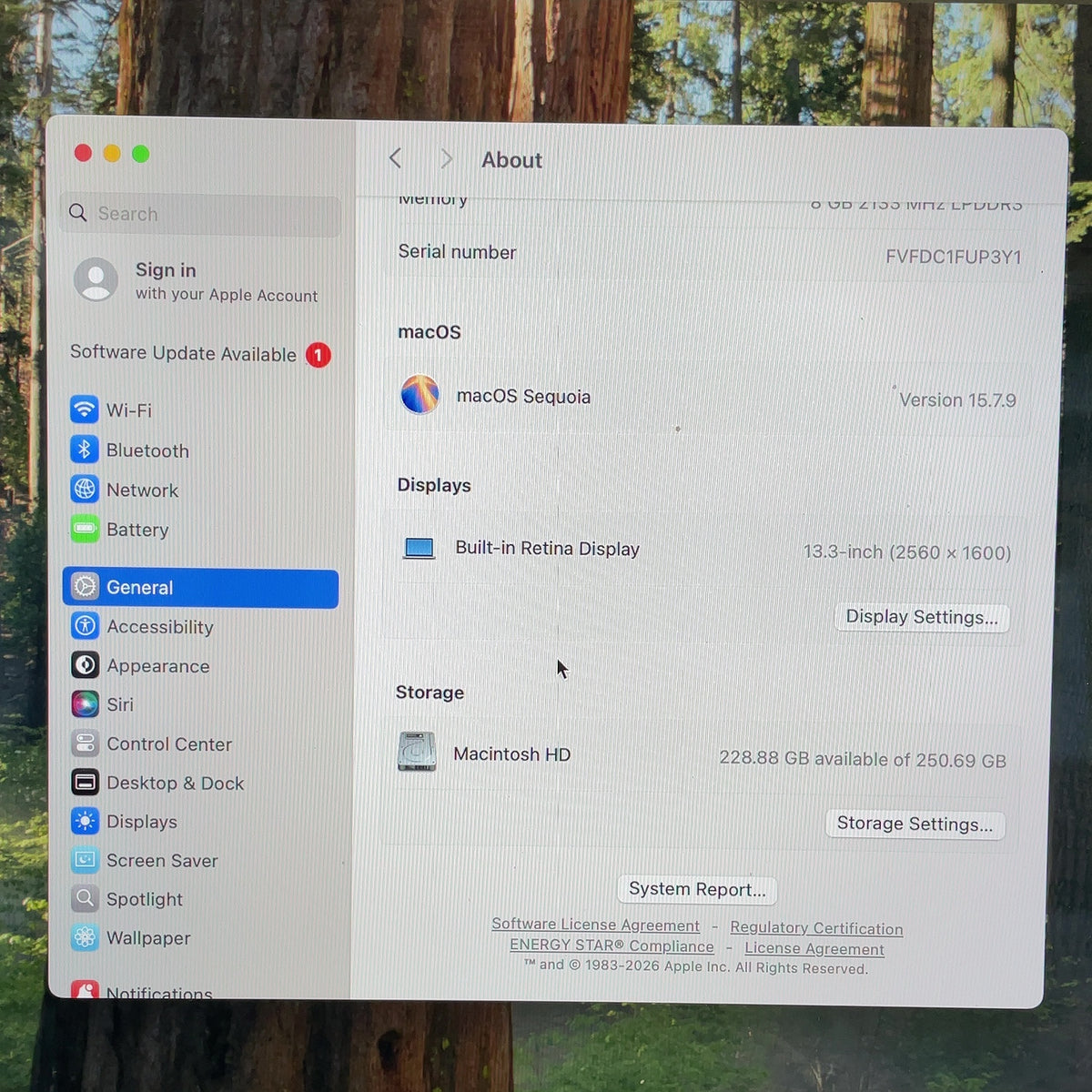Click the green Battery icon

(x=85, y=529)
